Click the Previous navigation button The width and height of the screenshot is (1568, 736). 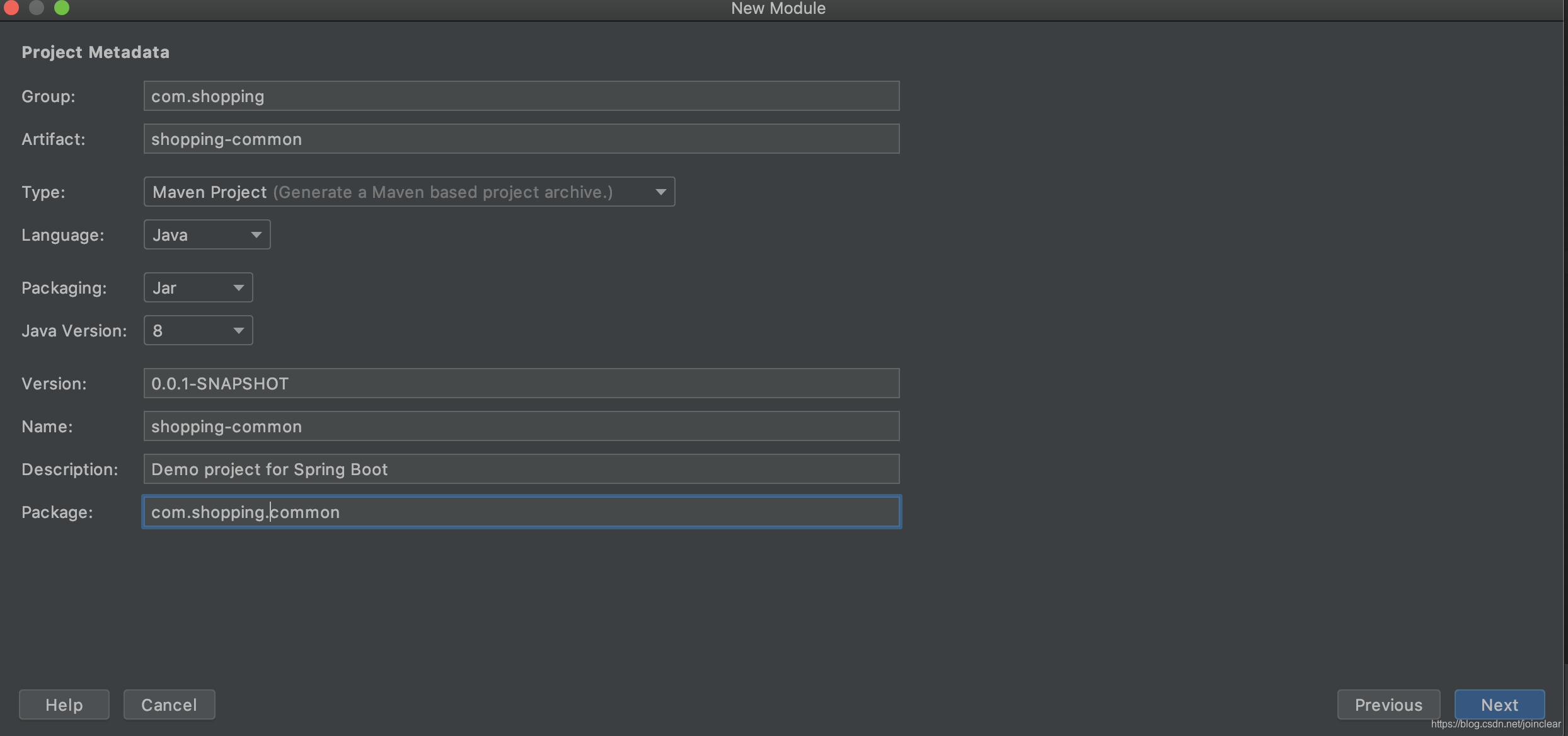coord(1388,704)
